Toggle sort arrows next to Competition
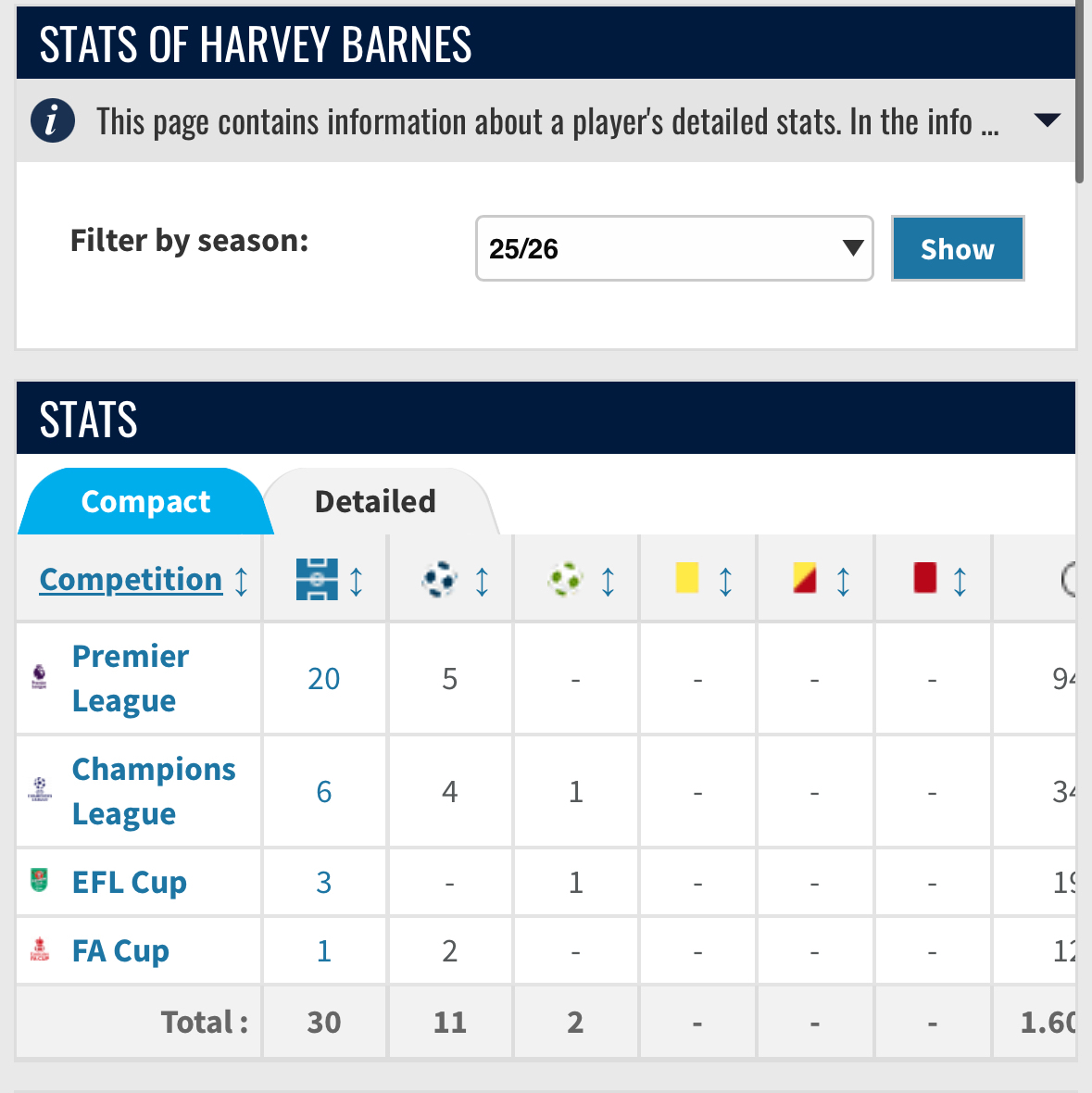The width and height of the screenshot is (1092, 1093). click(242, 581)
